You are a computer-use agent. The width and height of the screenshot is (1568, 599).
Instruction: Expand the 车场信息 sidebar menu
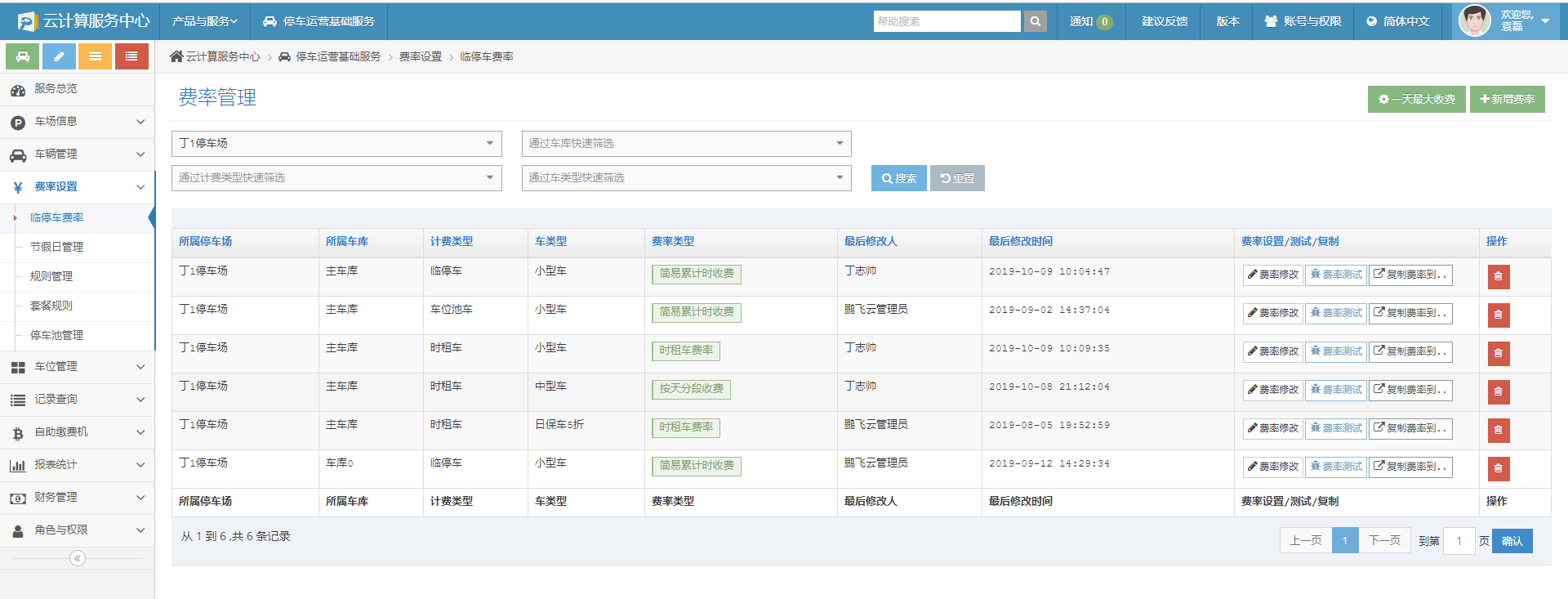pos(77,122)
